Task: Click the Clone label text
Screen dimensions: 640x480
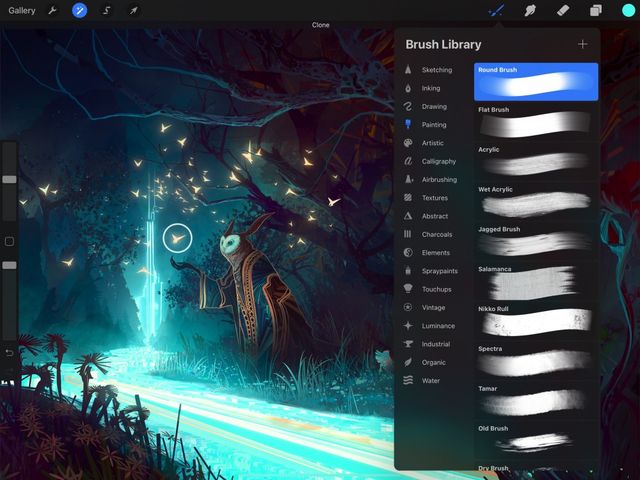Action: pyautogui.click(x=320, y=25)
